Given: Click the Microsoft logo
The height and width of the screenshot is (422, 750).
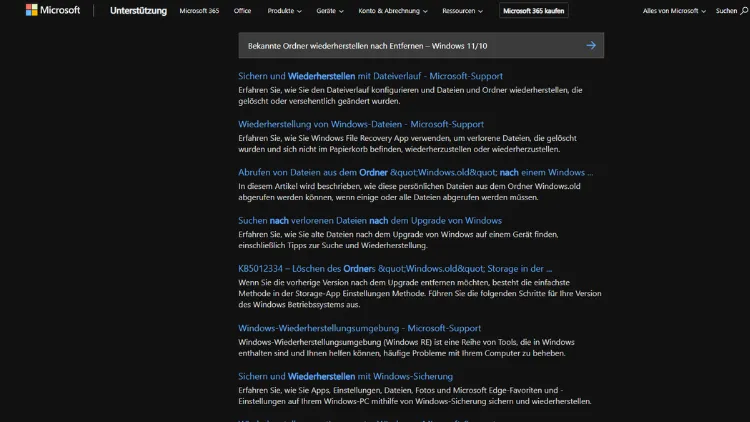Looking at the screenshot, I should pyautogui.click(x=53, y=10).
